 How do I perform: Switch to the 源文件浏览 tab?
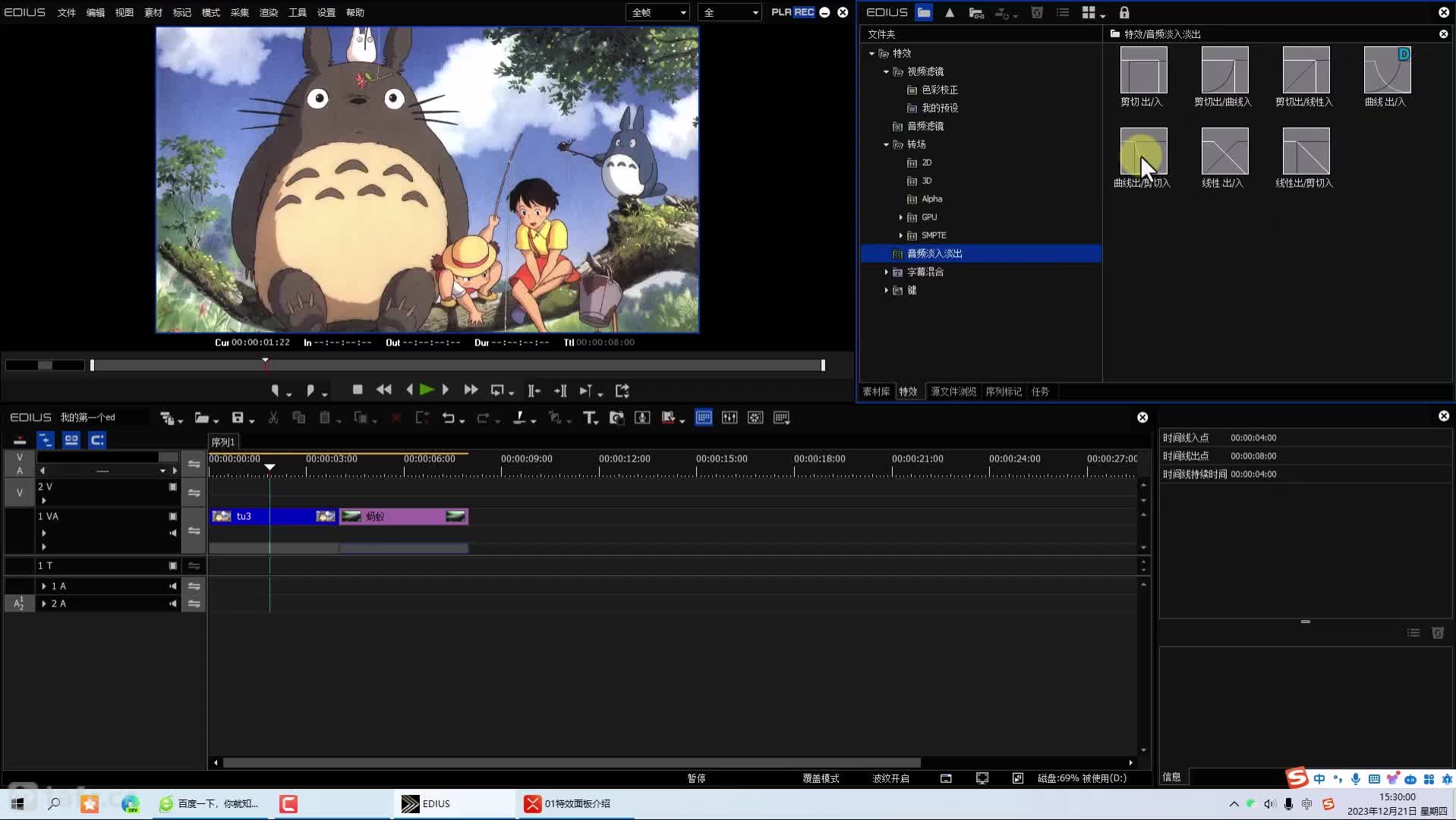[953, 392]
